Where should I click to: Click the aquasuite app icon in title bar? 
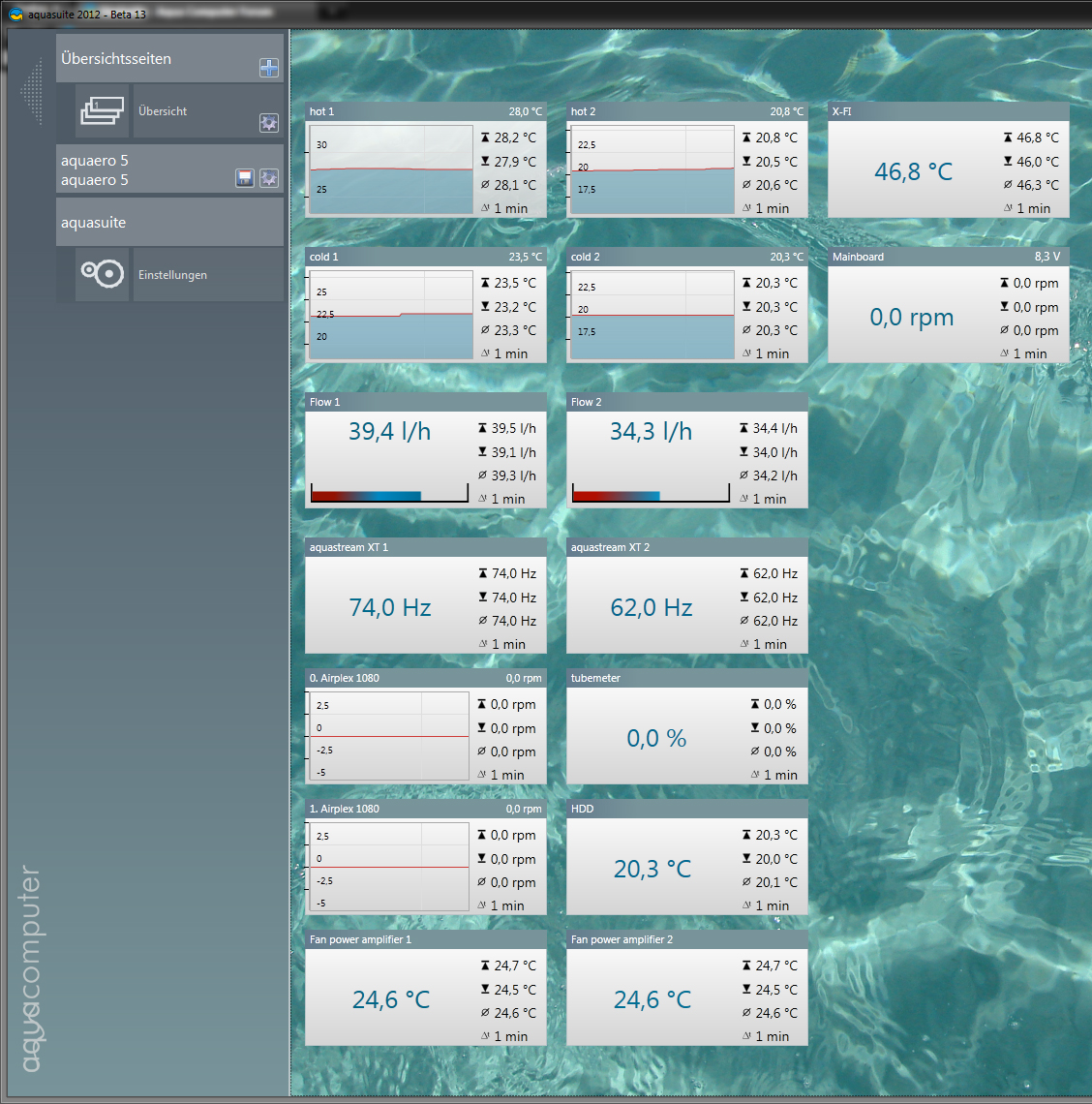pos(15,15)
